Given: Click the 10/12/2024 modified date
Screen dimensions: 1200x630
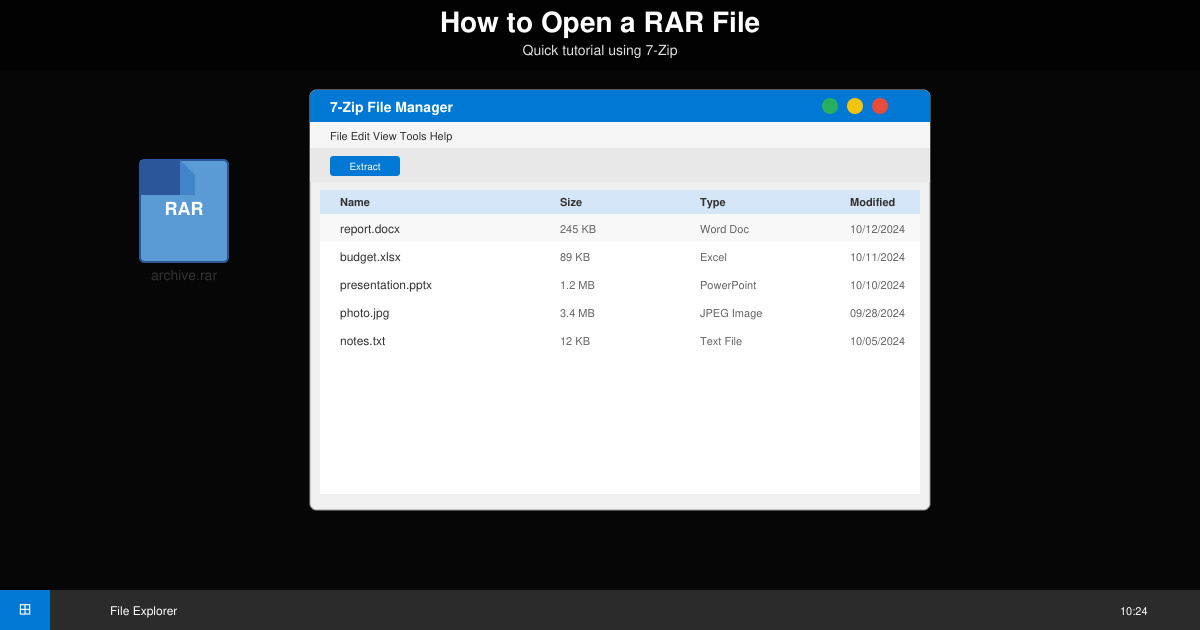Looking at the screenshot, I should 877,229.
